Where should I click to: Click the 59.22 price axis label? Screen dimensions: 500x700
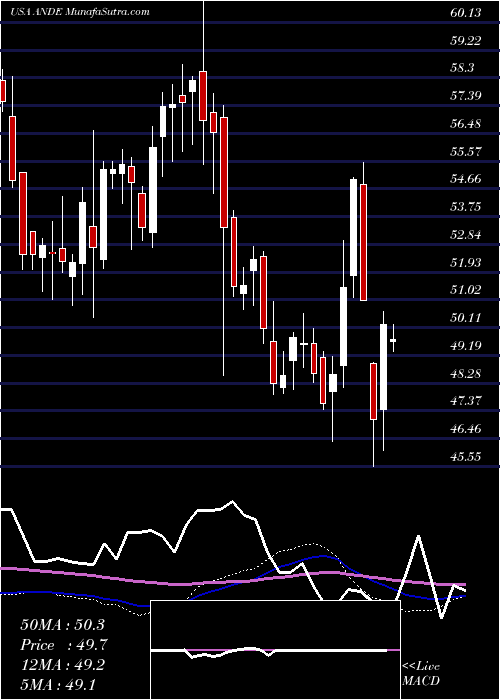tap(466, 41)
